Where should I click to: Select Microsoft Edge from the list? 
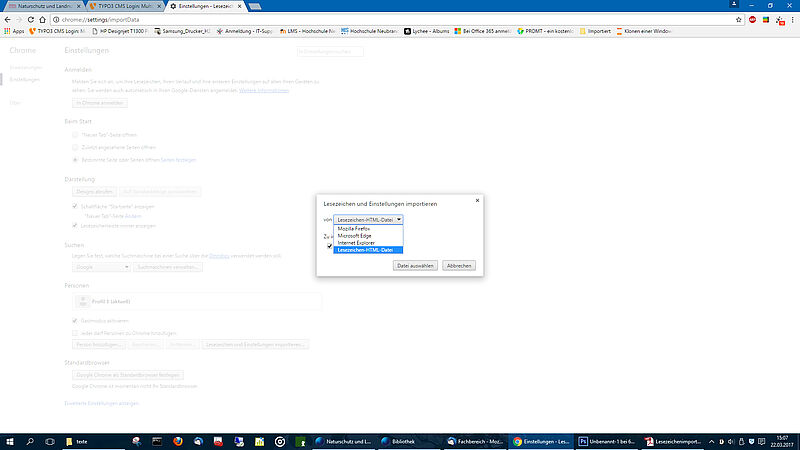click(368, 236)
